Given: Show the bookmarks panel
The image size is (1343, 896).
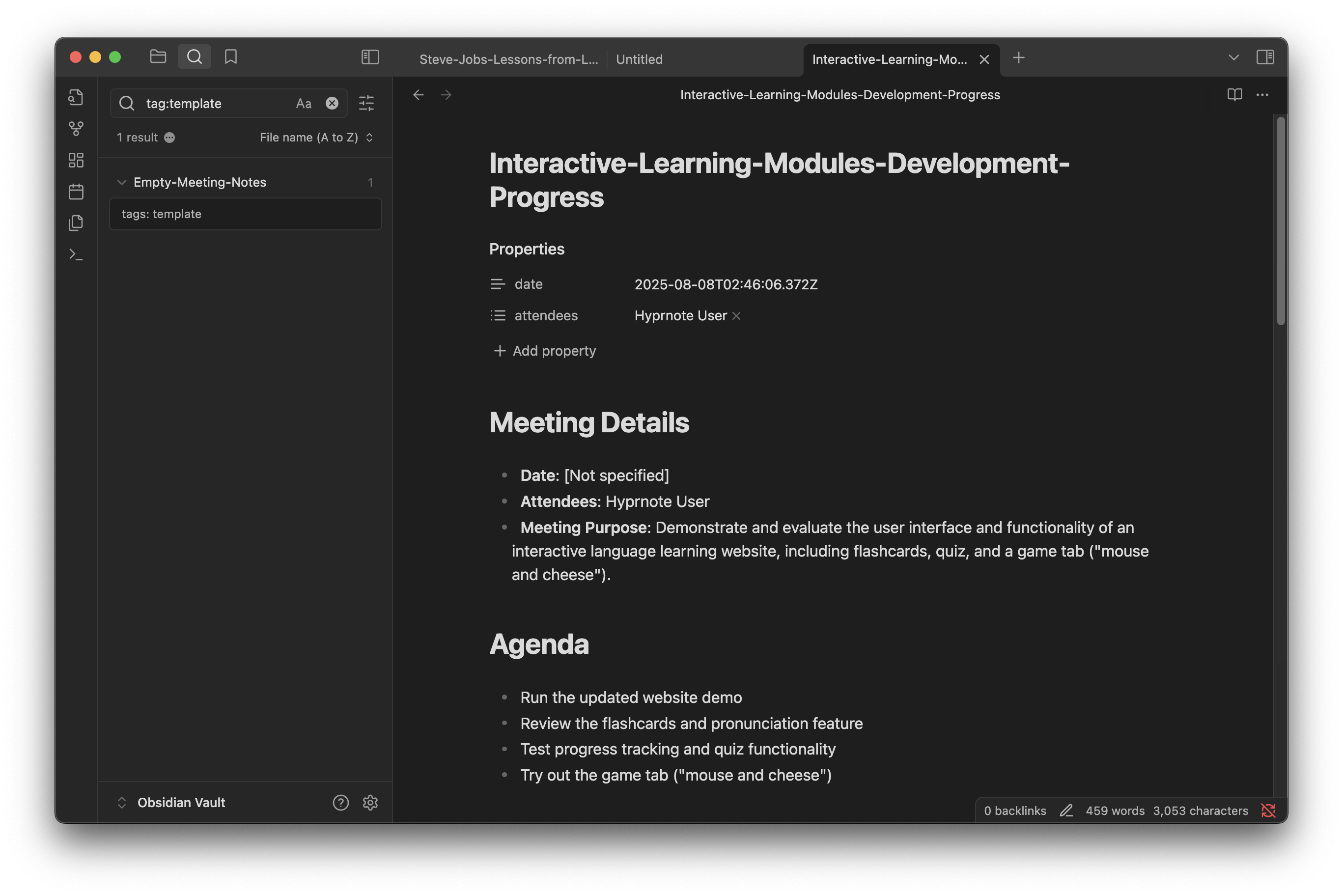Looking at the screenshot, I should (231, 56).
